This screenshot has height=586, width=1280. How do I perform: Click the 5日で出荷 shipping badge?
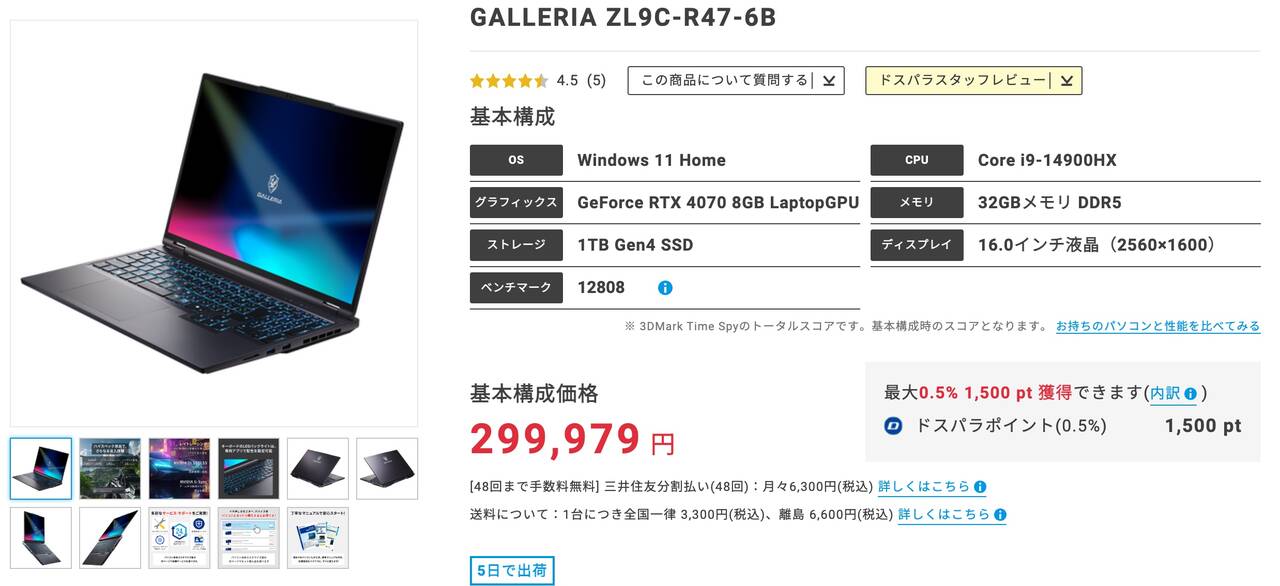tap(512, 571)
